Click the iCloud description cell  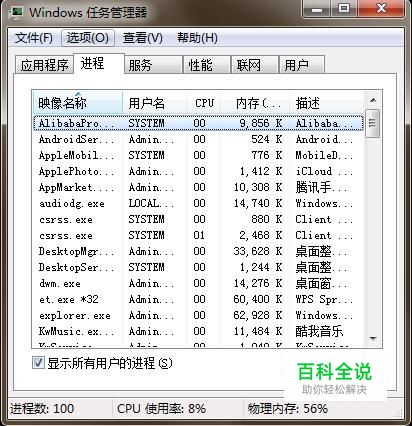click(324, 171)
